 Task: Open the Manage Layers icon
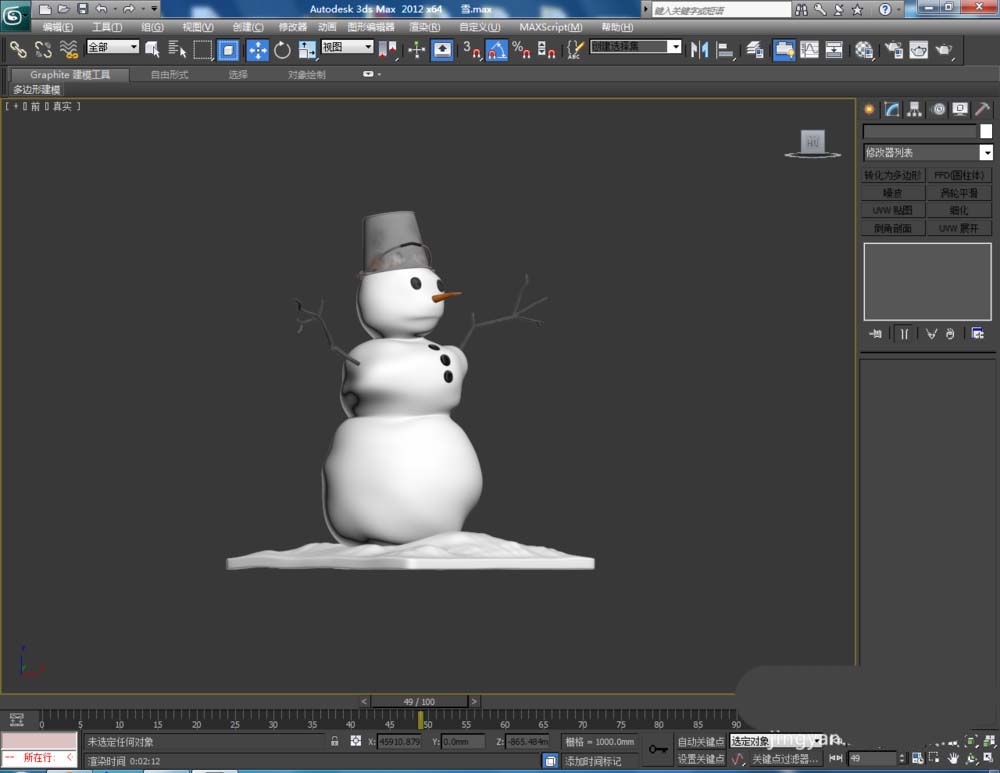click(754, 50)
